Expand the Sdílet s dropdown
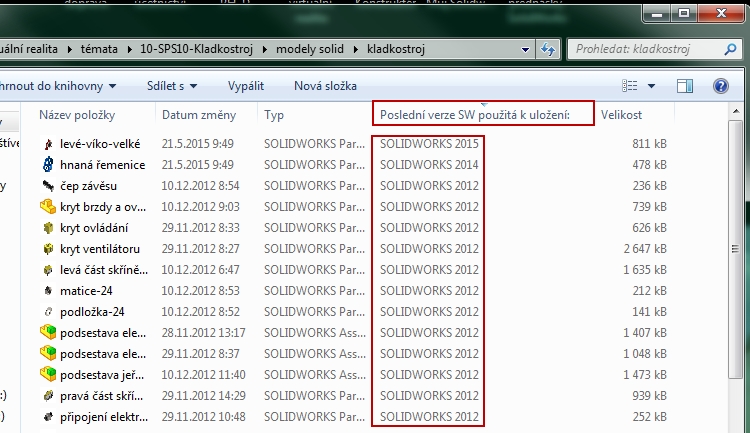The image size is (750, 433). point(193,86)
